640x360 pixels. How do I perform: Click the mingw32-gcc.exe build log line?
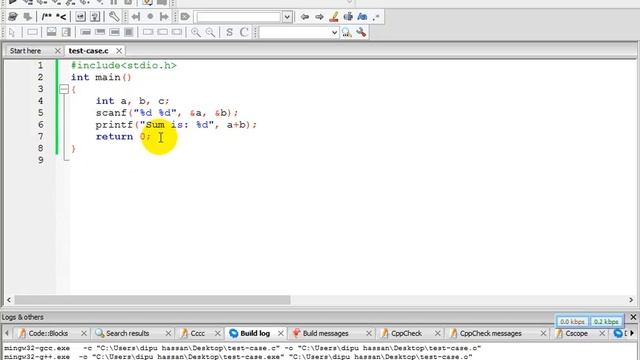[243, 348]
